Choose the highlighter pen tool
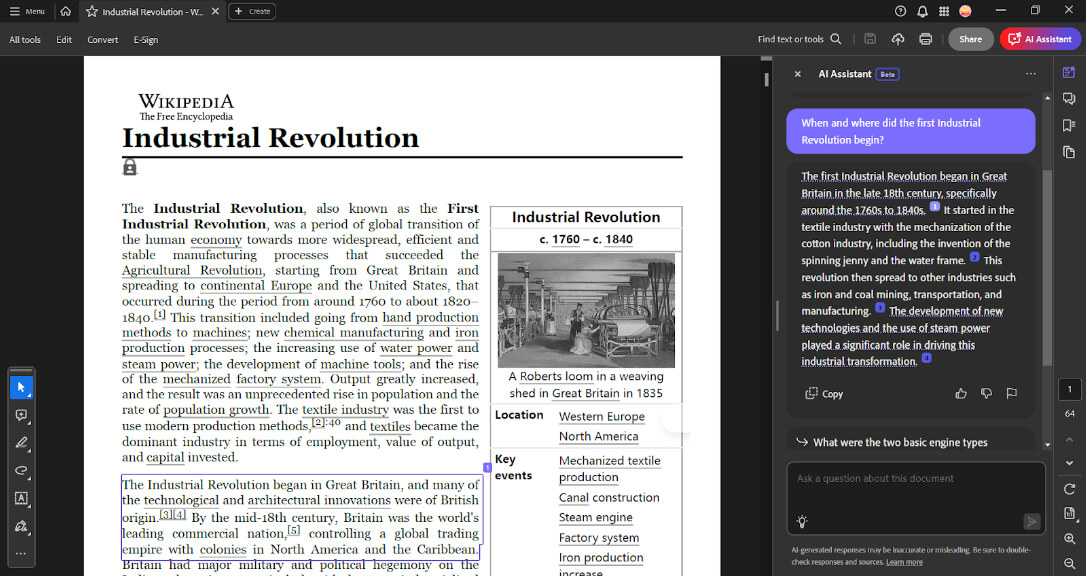This screenshot has width=1086, height=577. [x=21, y=443]
